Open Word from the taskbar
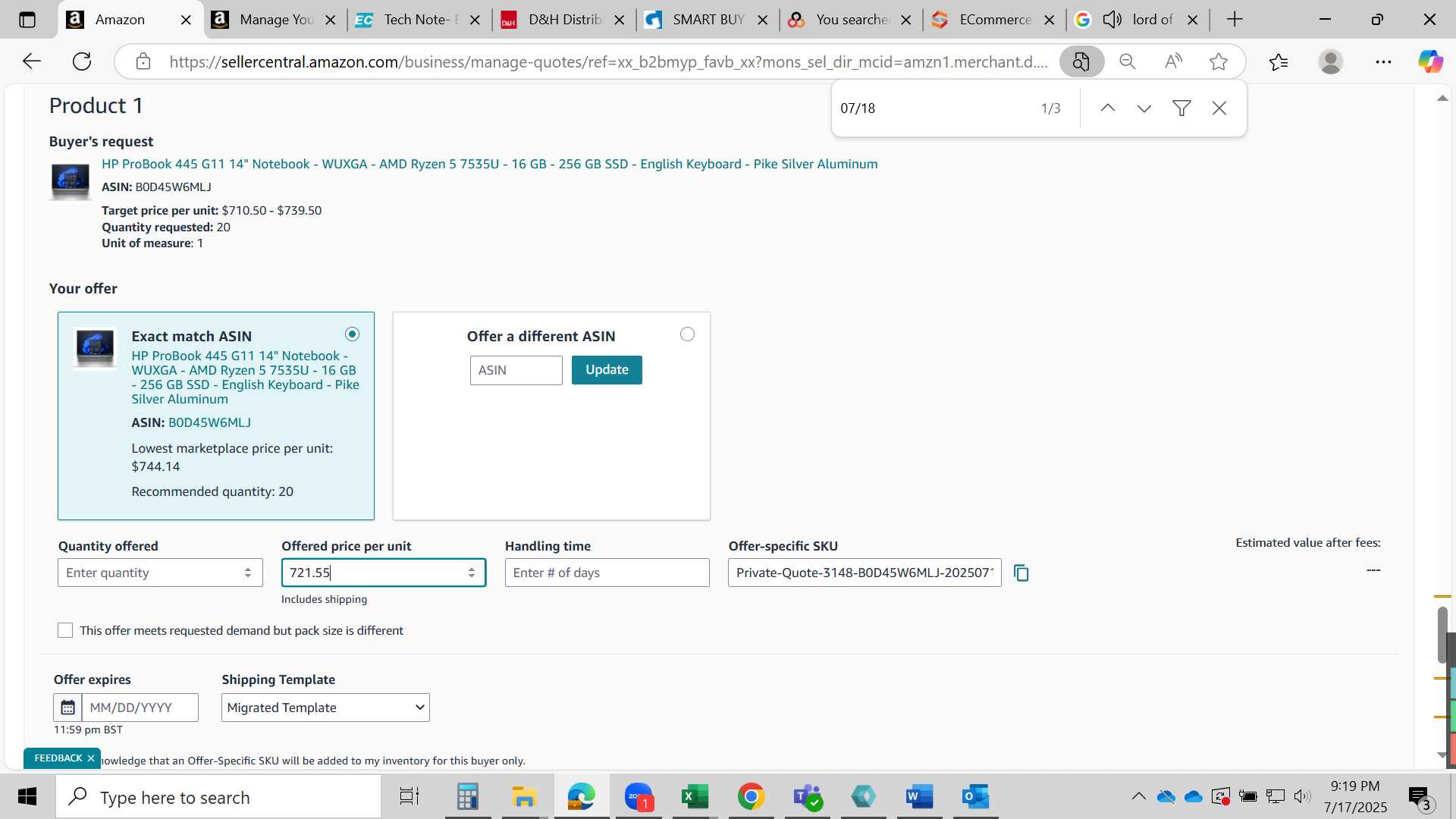The image size is (1456, 819). pos(919,796)
